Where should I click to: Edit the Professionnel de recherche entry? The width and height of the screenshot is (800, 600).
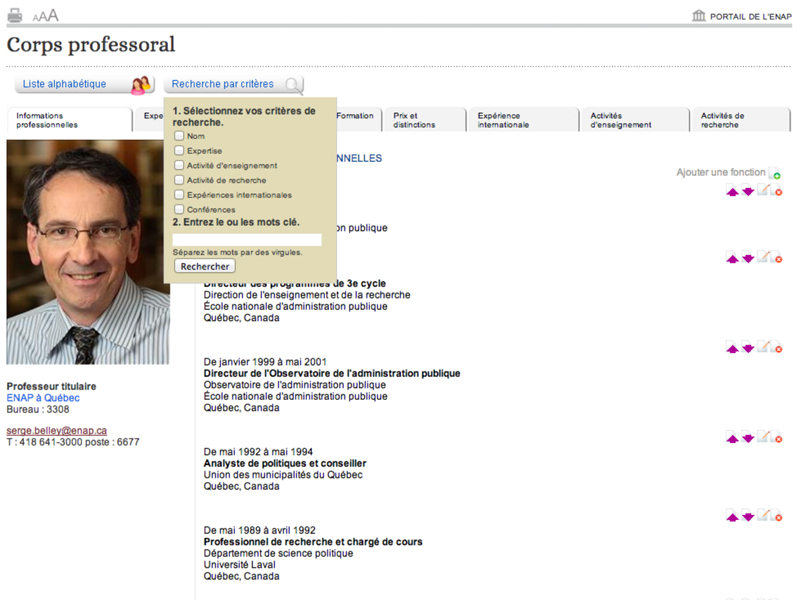pos(763,515)
